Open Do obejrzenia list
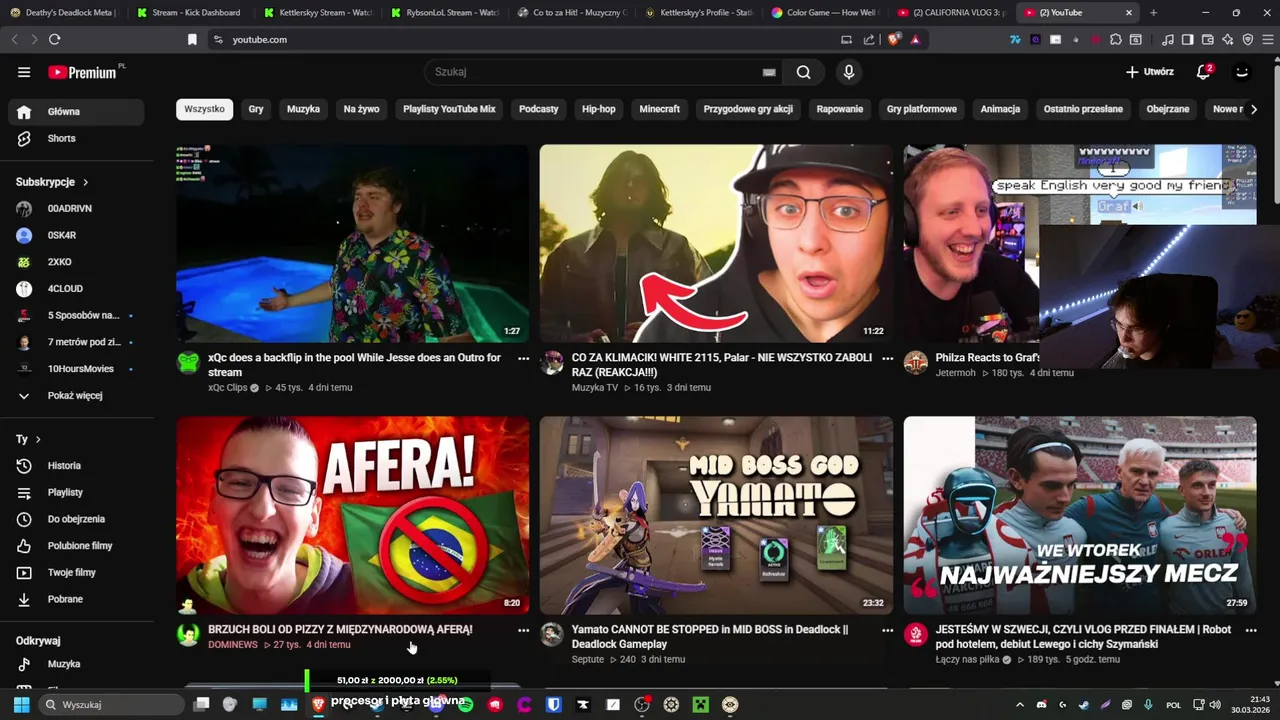This screenshot has width=1280, height=720. coord(76,520)
